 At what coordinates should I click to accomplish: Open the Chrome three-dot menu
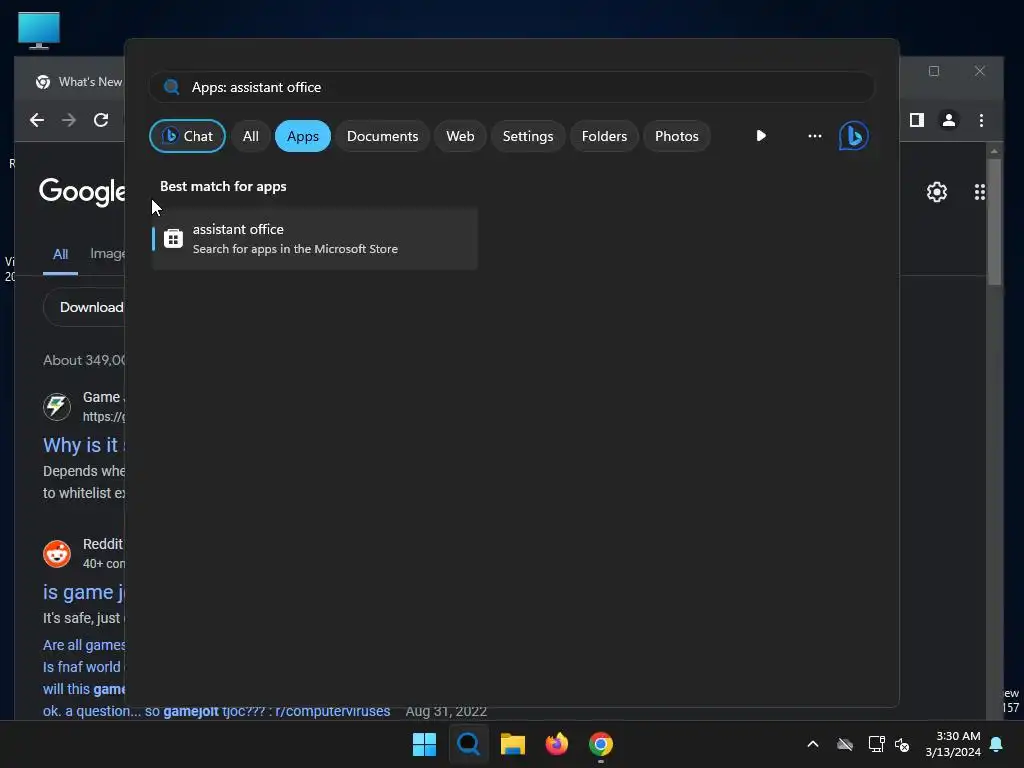tap(981, 120)
